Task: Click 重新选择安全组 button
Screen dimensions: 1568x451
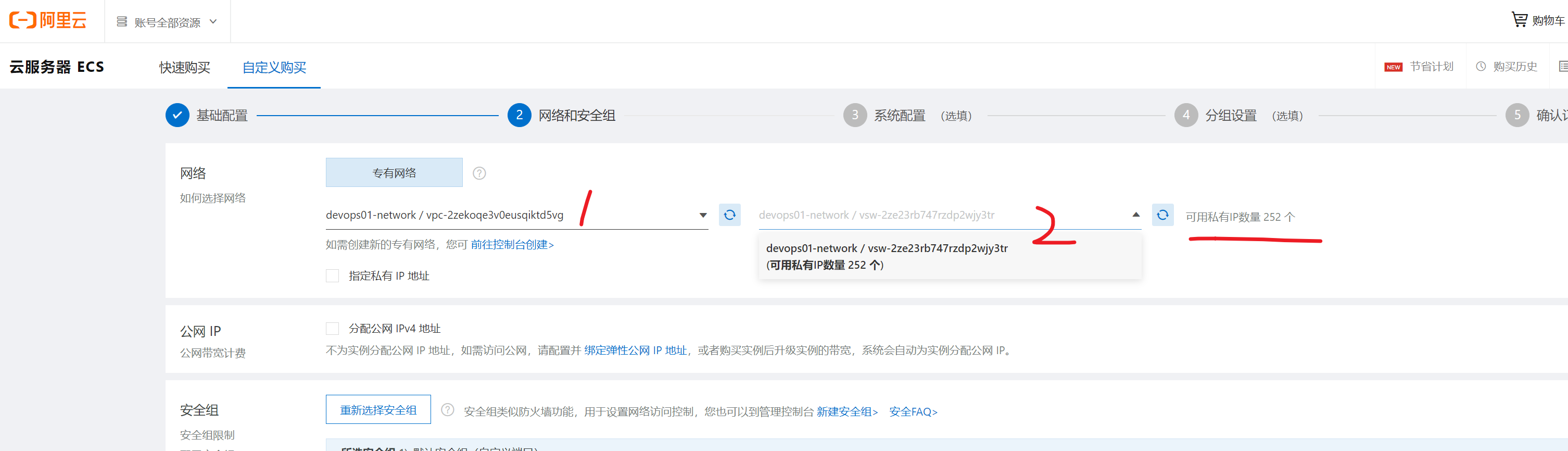Action: pos(378,410)
